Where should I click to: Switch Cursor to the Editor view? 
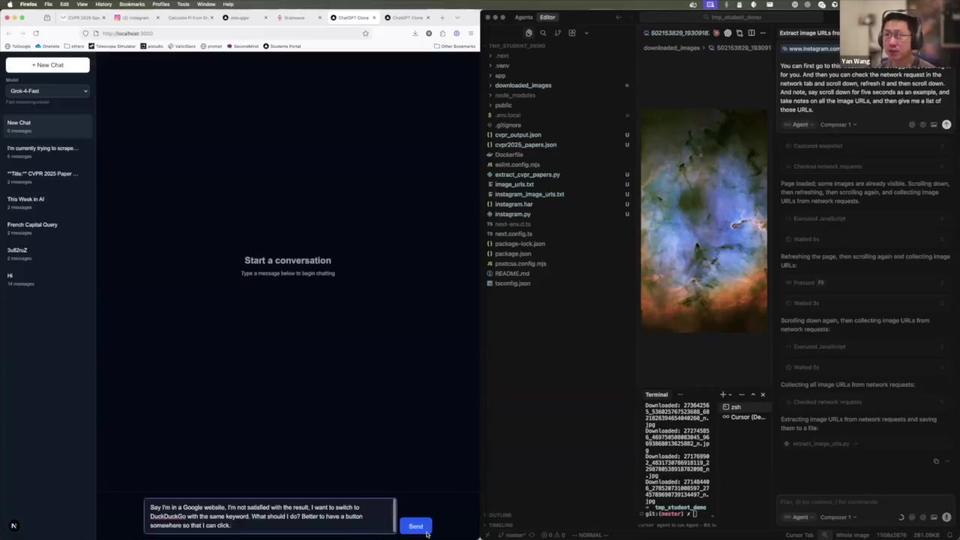(x=547, y=17)
